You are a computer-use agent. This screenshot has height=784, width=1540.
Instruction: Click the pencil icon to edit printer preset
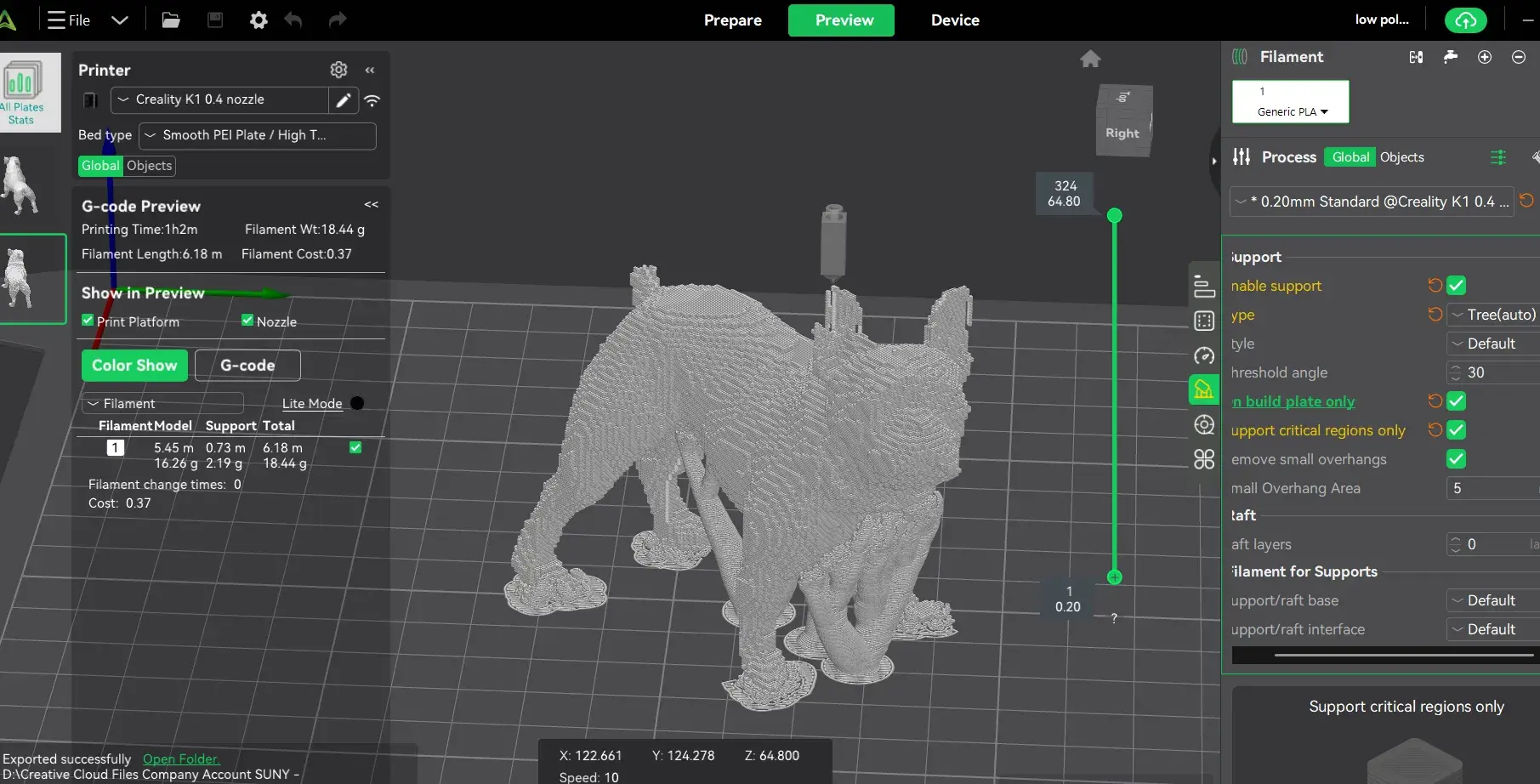[x=344, y=100]
